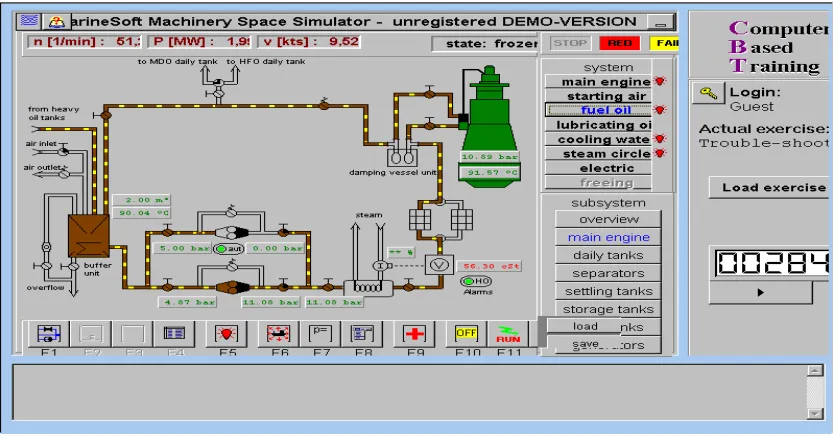Screen dimensions: 840x438
Task: Select 'electric' system
Action: (x=598, y=168)
